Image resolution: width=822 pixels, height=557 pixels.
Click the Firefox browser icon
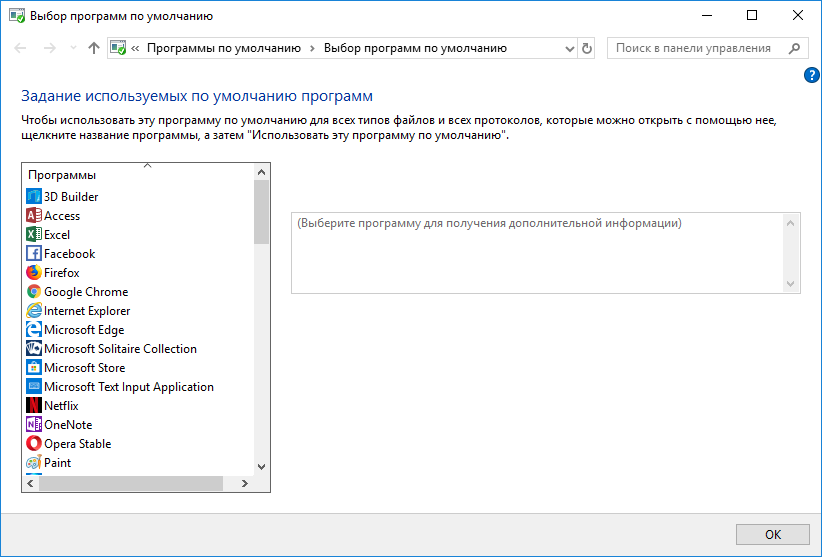[x=34, y=272]
